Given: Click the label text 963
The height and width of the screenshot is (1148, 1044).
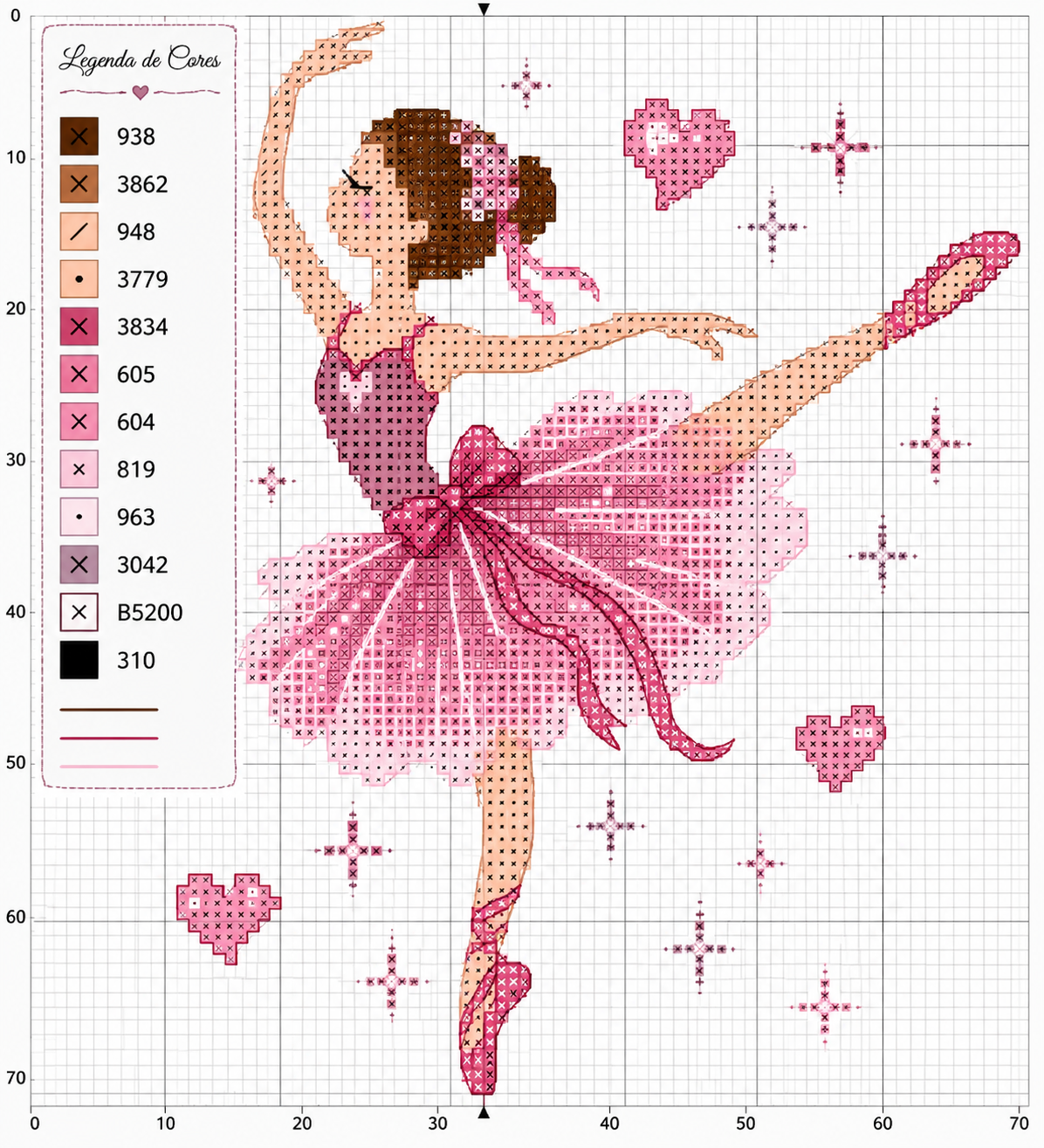Looking at the screenshot, I should (136, 518).
